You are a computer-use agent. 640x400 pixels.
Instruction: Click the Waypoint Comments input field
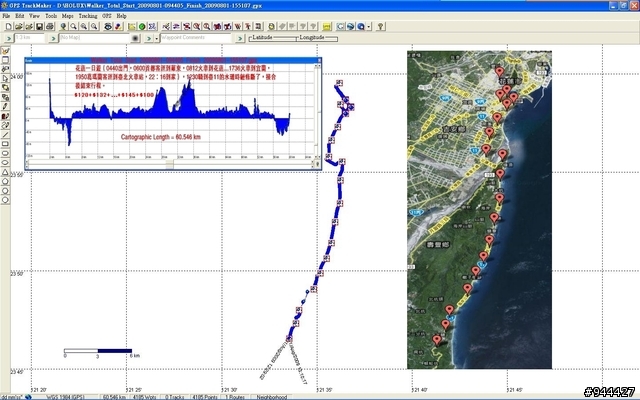coord(196,38)
